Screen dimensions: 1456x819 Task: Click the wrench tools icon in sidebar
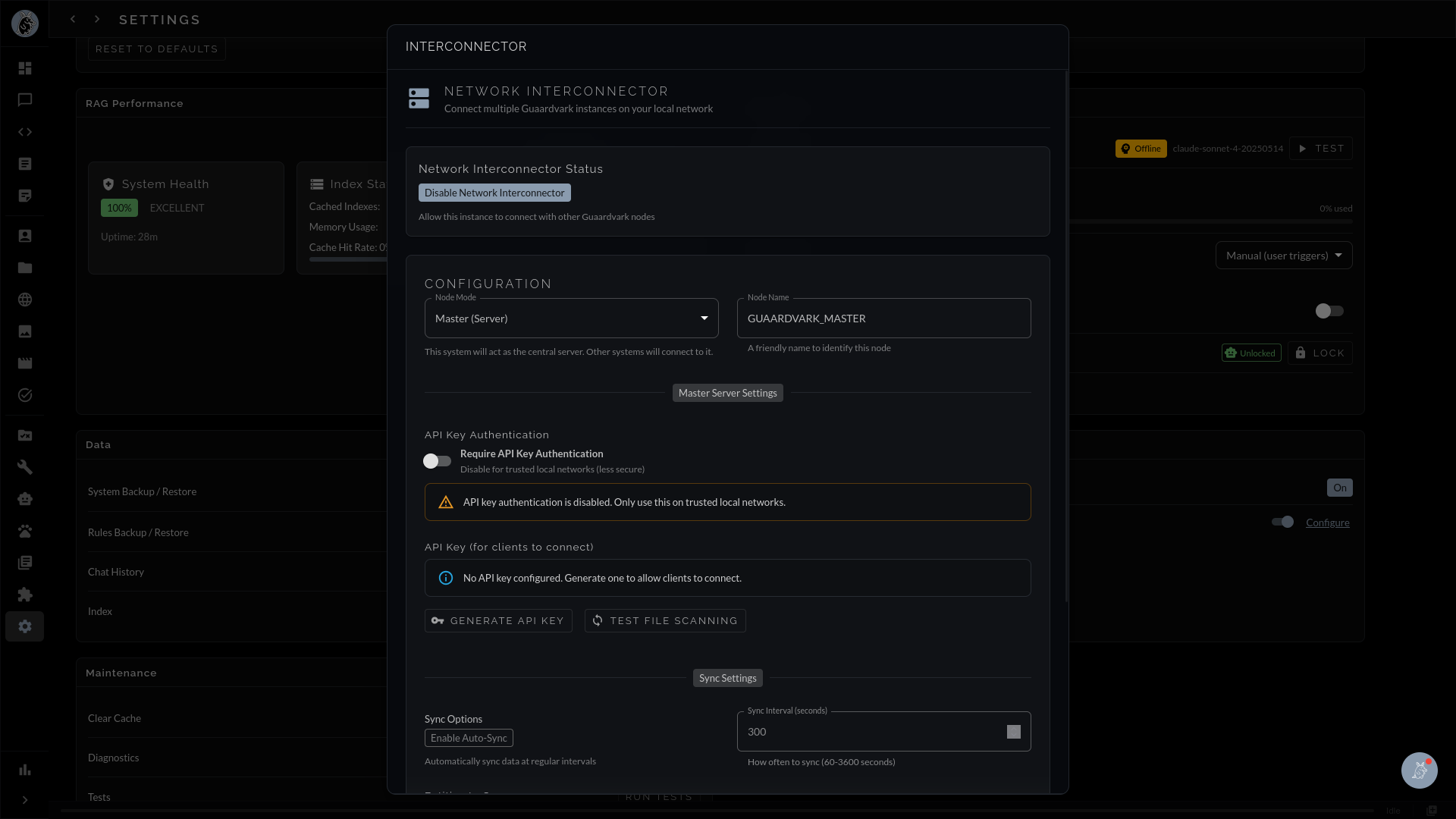point(25,467)
